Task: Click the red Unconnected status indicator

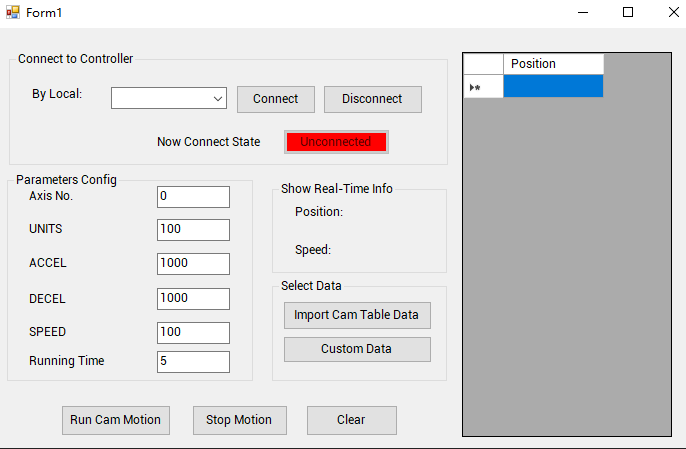Action: point(336,142)
